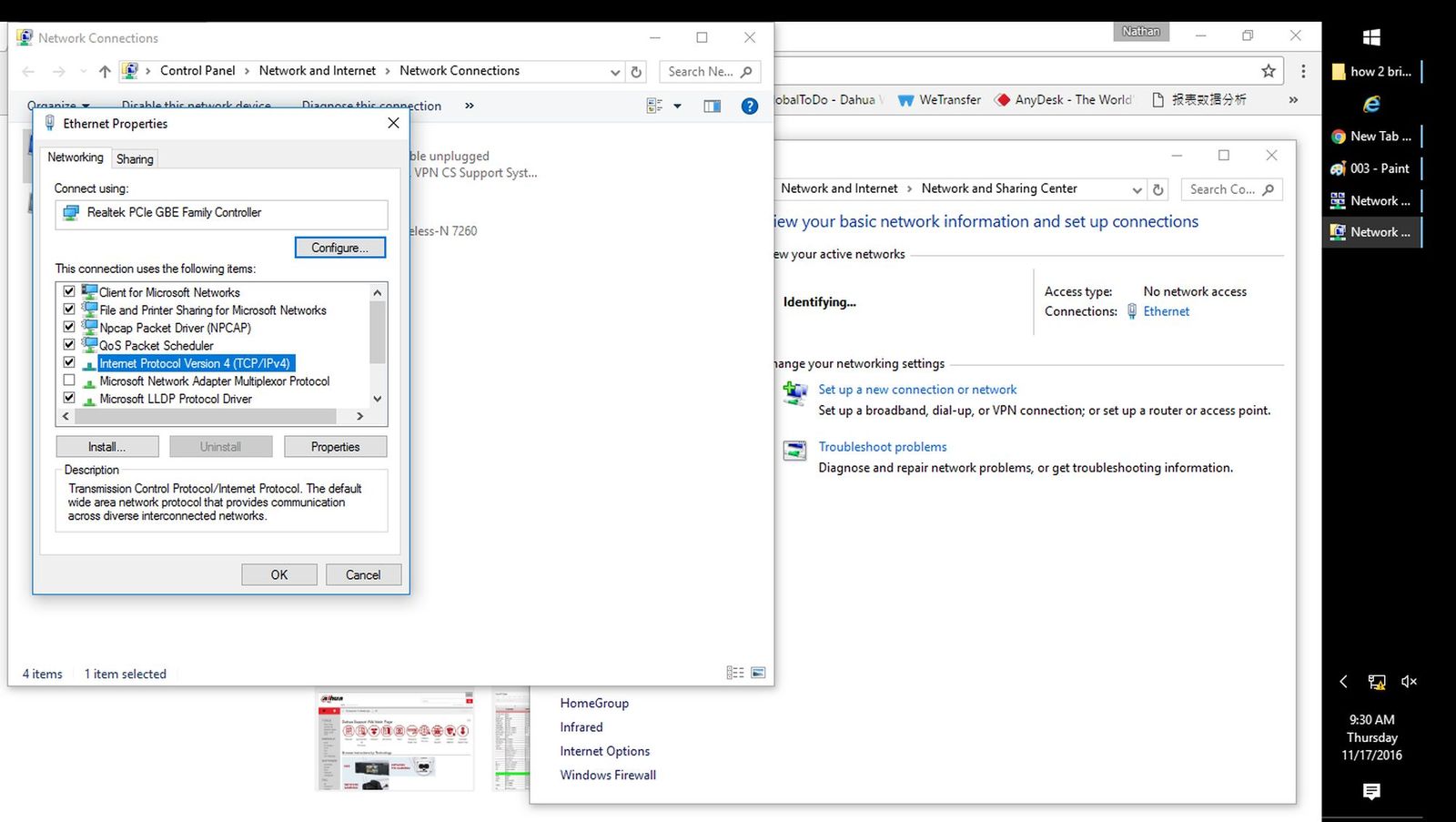The image size is (1456, 822).
Task: Click the help question mark icon
Action: click(749, 107)
